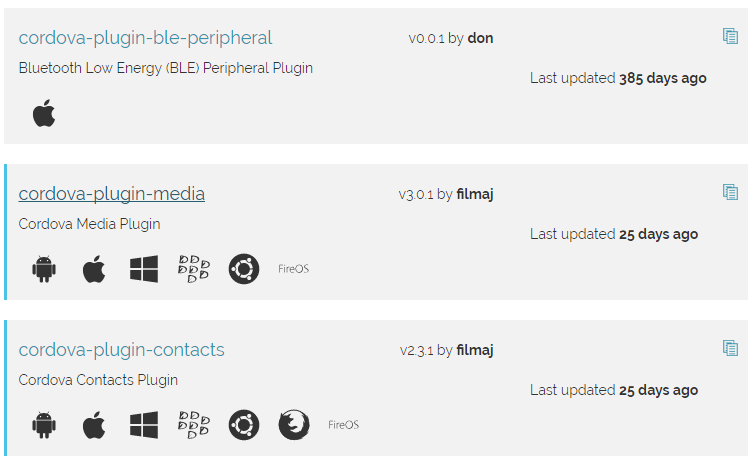Click Apple icon in cordova-plugin-media row
Screen dimensions: 750x469
point(94,269)
